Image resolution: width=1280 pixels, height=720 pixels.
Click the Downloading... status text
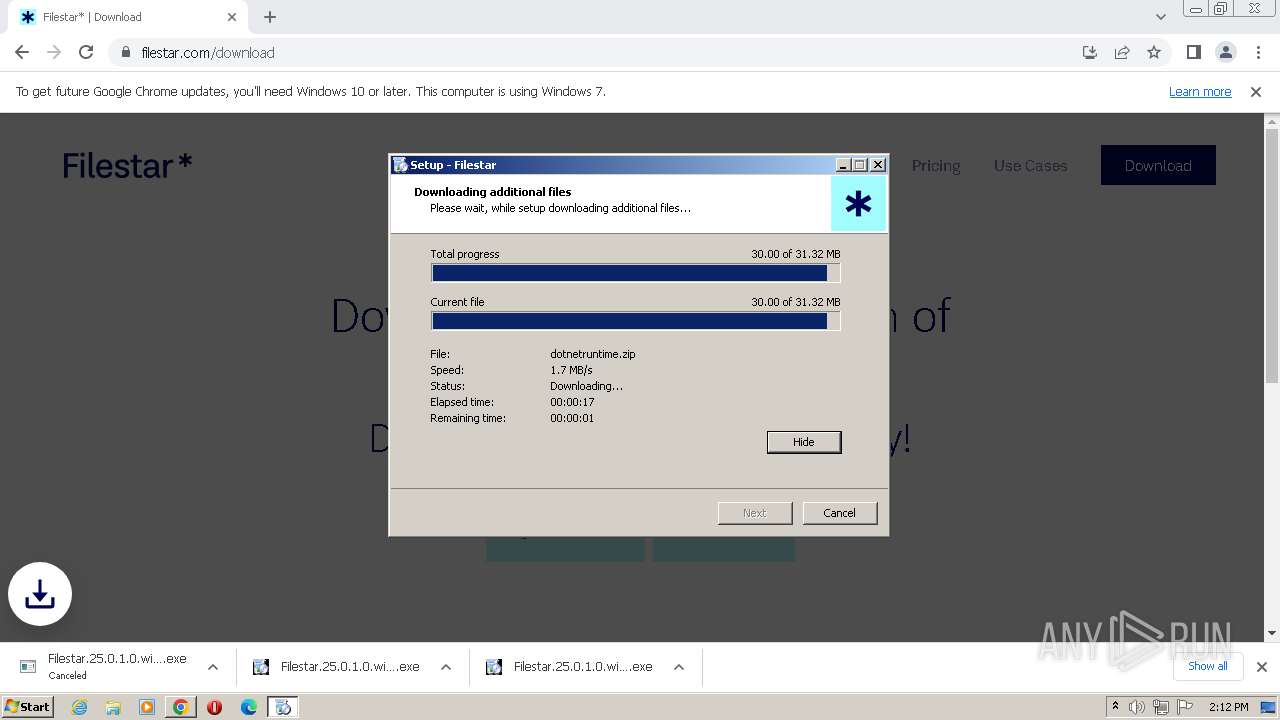[586, 386]
